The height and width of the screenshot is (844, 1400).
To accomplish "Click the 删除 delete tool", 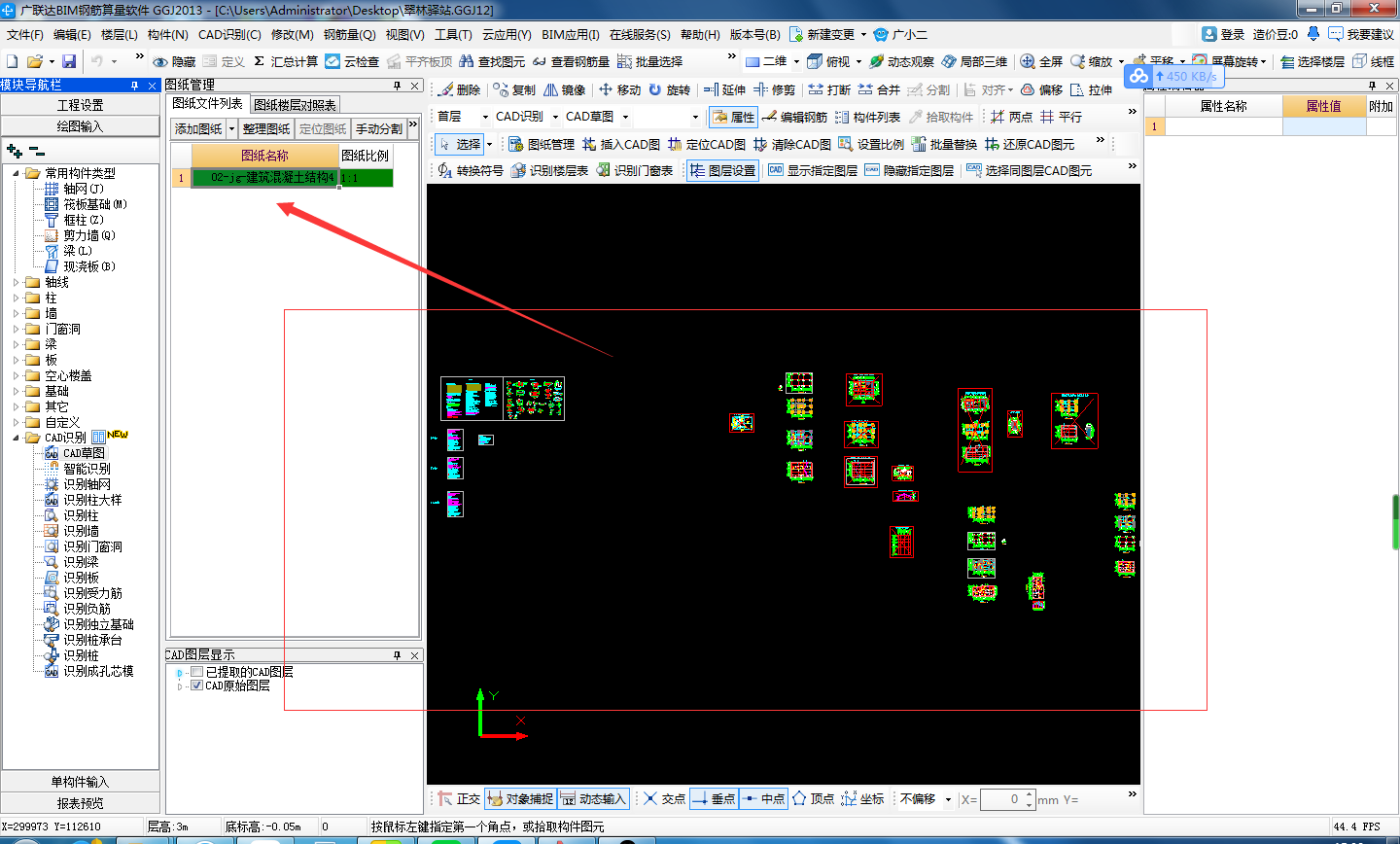I will 459,89.
